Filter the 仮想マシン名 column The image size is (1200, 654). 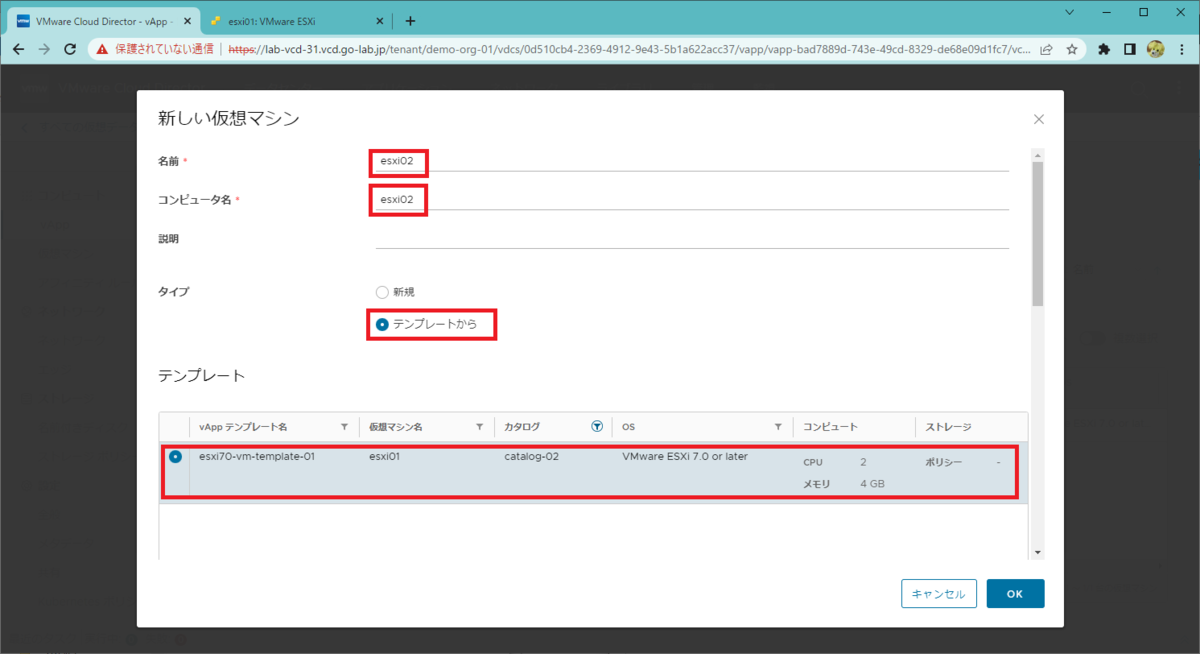tap(479, 427)
